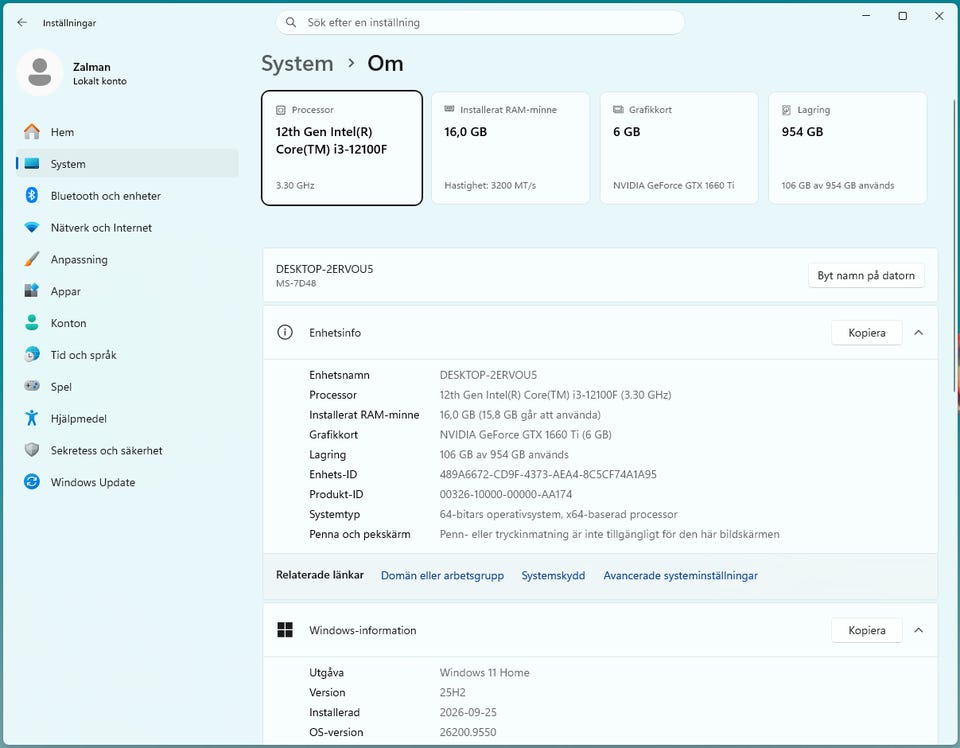
Task: Click the Installerad date 2026-09-25
Action: tap(468, 712)
